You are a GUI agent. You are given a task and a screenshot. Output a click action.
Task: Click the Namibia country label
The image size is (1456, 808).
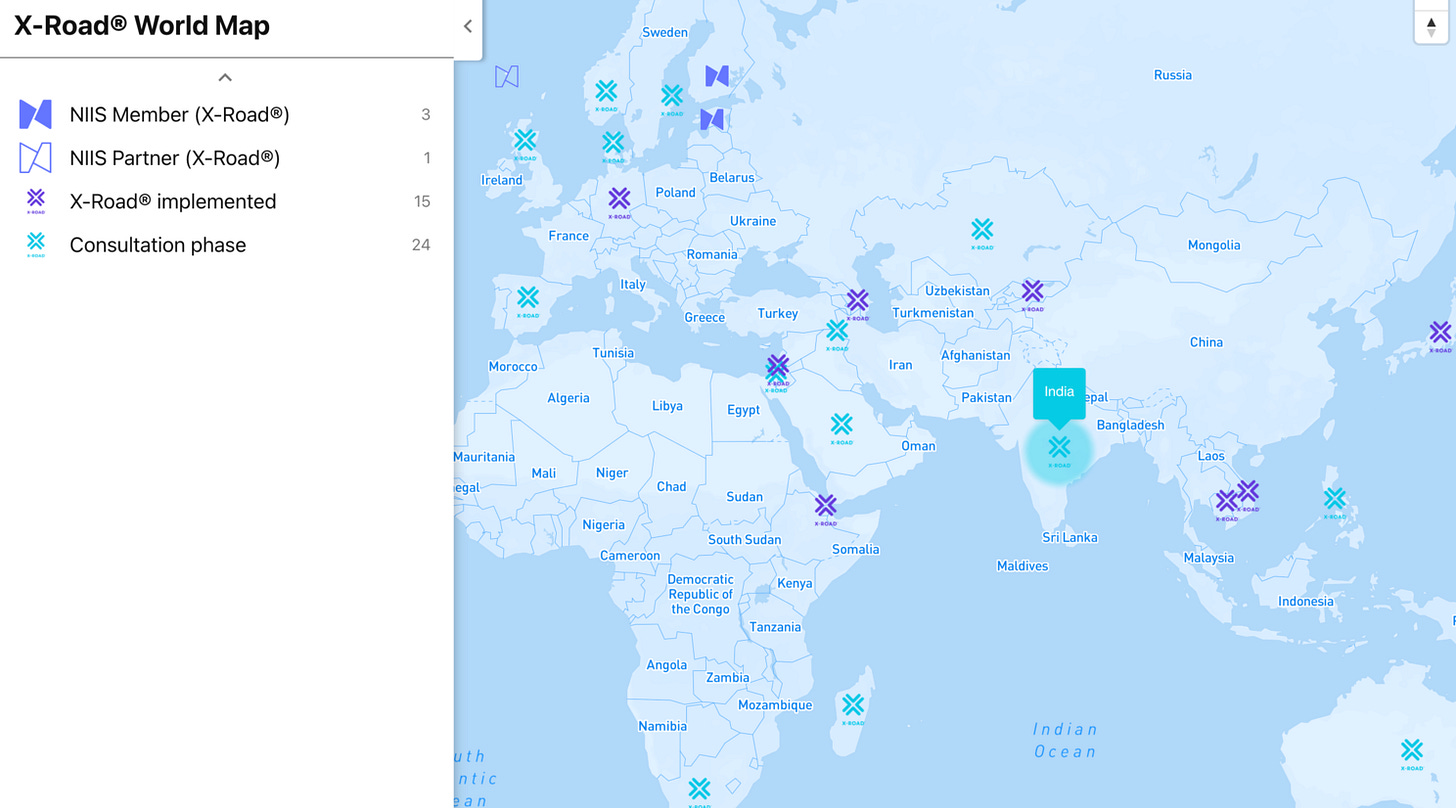coord(662,726)
